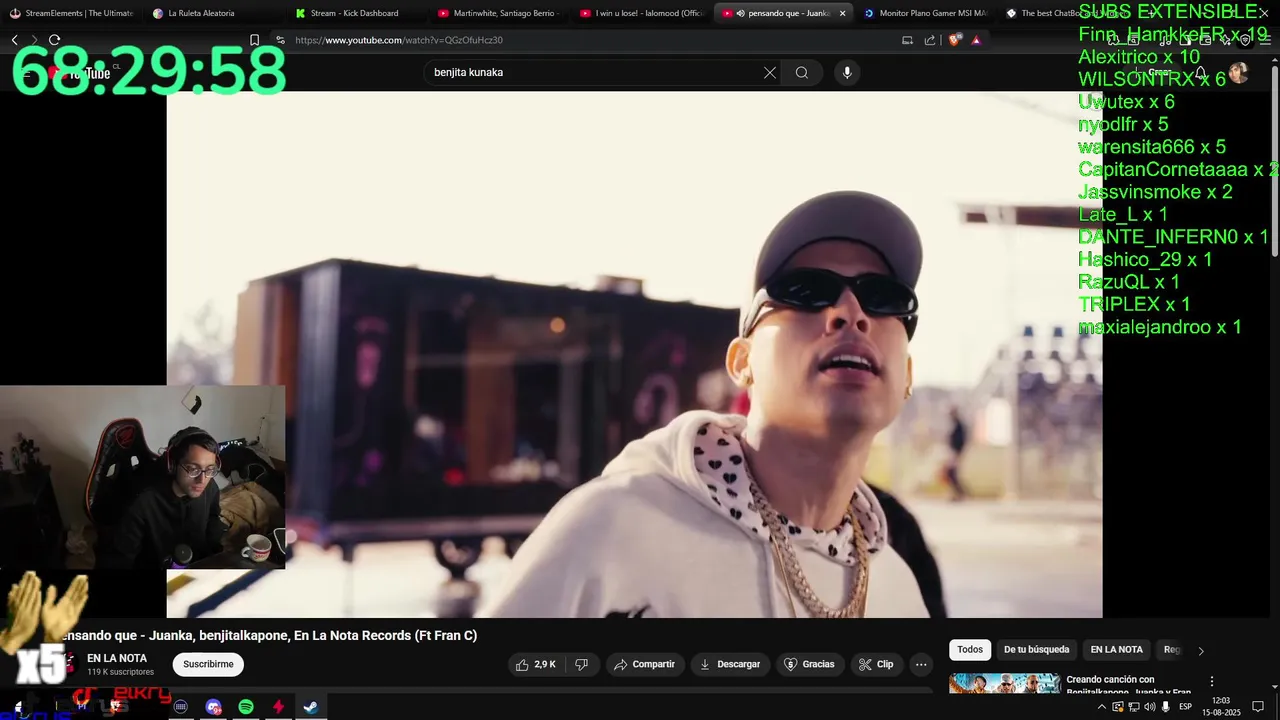The width and height of the screenshot is (1280, 720).
Task: Open the grid-like app icon on the taskbar
Action: [181, 707]
